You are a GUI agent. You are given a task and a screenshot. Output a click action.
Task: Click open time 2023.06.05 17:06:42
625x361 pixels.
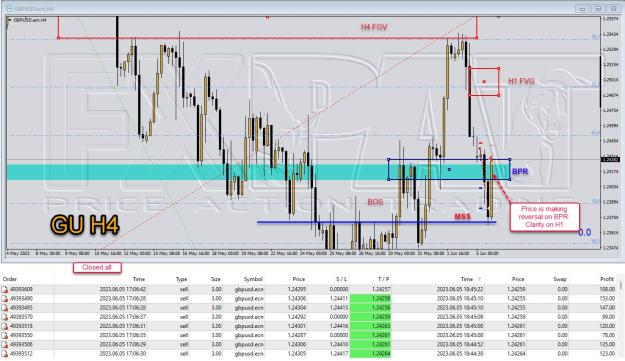click(x=122, y=290)
